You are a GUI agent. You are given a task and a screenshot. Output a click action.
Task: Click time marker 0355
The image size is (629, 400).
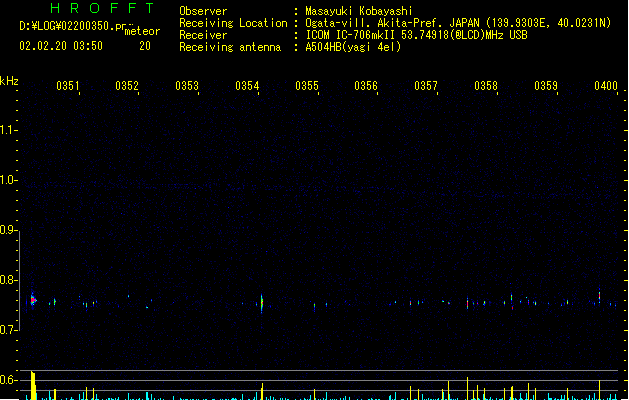click(307, 86)
